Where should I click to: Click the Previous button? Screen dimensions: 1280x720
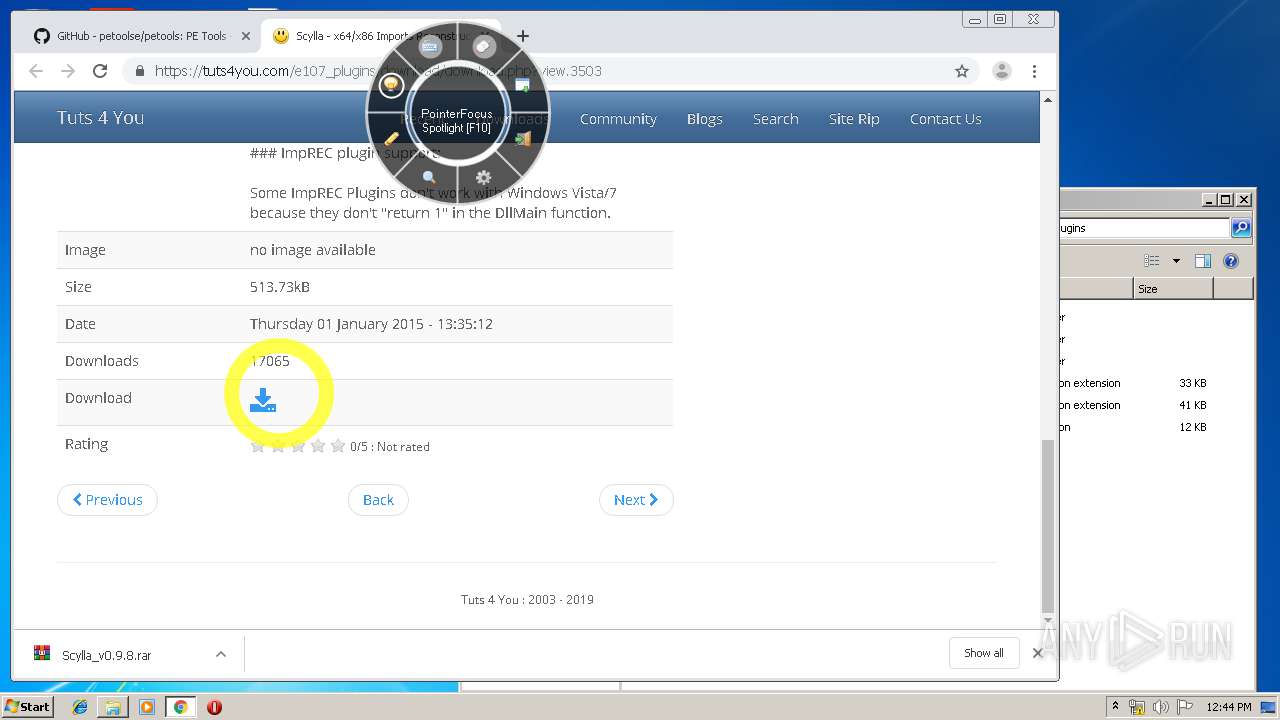pos(107,500)
